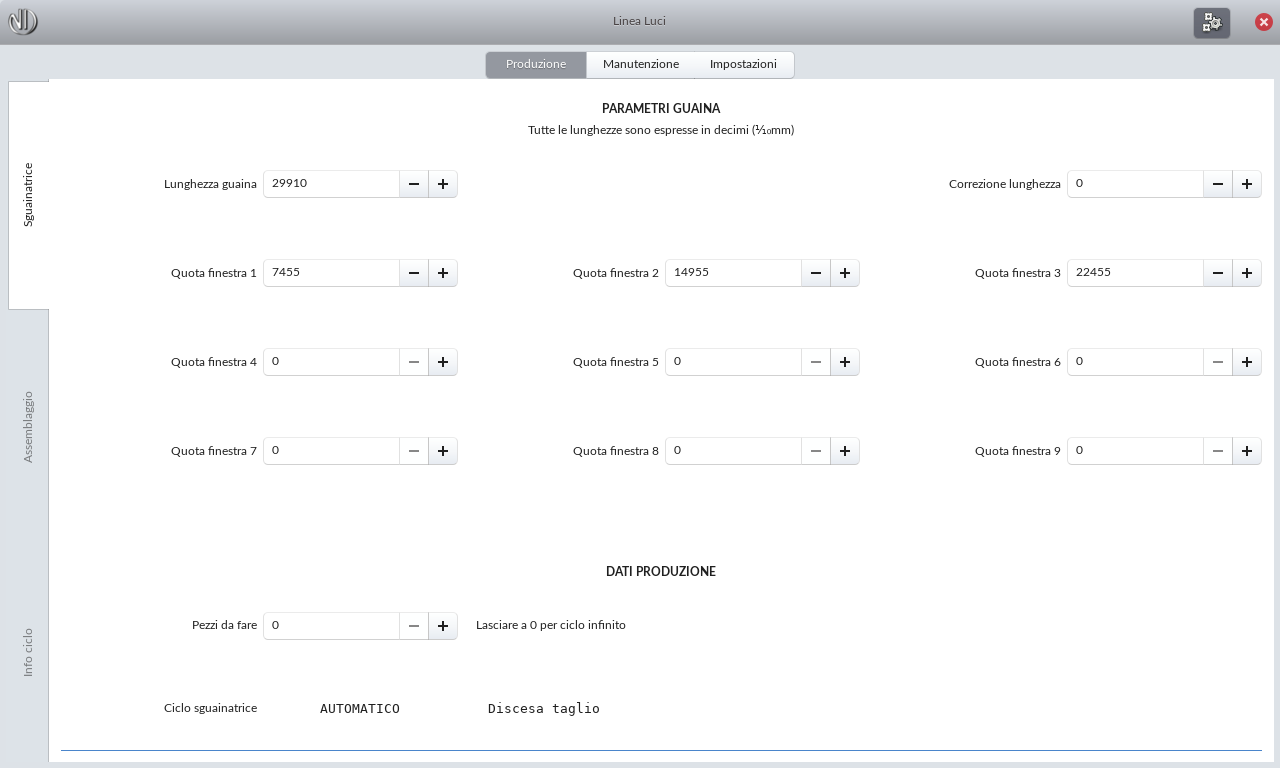This screenshot has height=768, width=1280.
Task: Open the Impostazioni tab
Action: coord(743,64)
